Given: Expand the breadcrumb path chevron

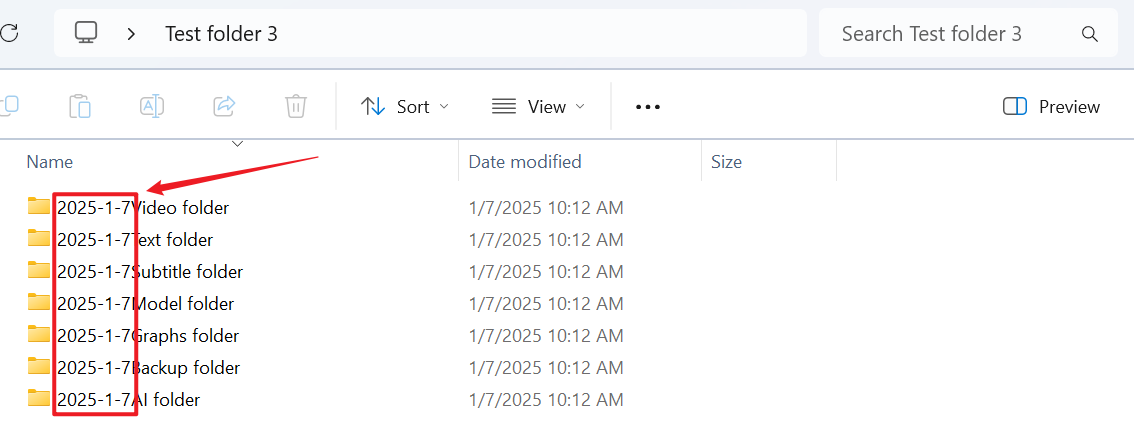Looking at the screenshot, I should click(132, 34).
